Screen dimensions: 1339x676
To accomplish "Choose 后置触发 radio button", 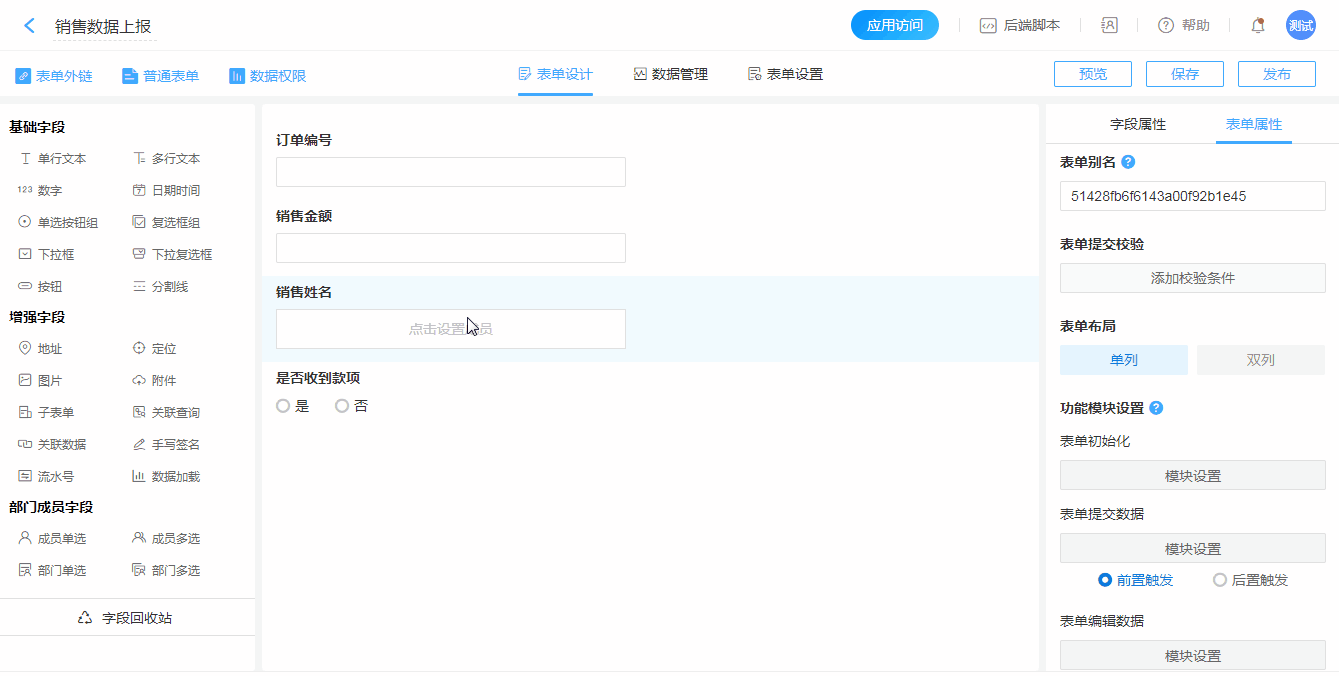I will [x=1219, y=580].
